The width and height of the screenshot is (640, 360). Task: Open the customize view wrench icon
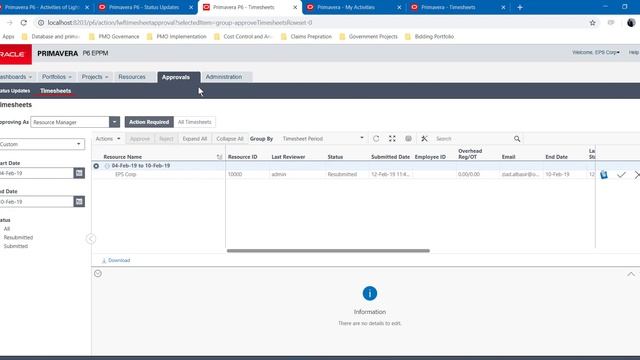tap(424, 139)
